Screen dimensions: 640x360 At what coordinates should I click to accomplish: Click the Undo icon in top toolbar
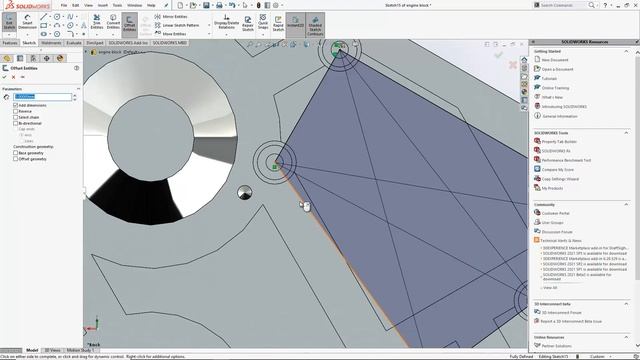(x=232, y=5)
